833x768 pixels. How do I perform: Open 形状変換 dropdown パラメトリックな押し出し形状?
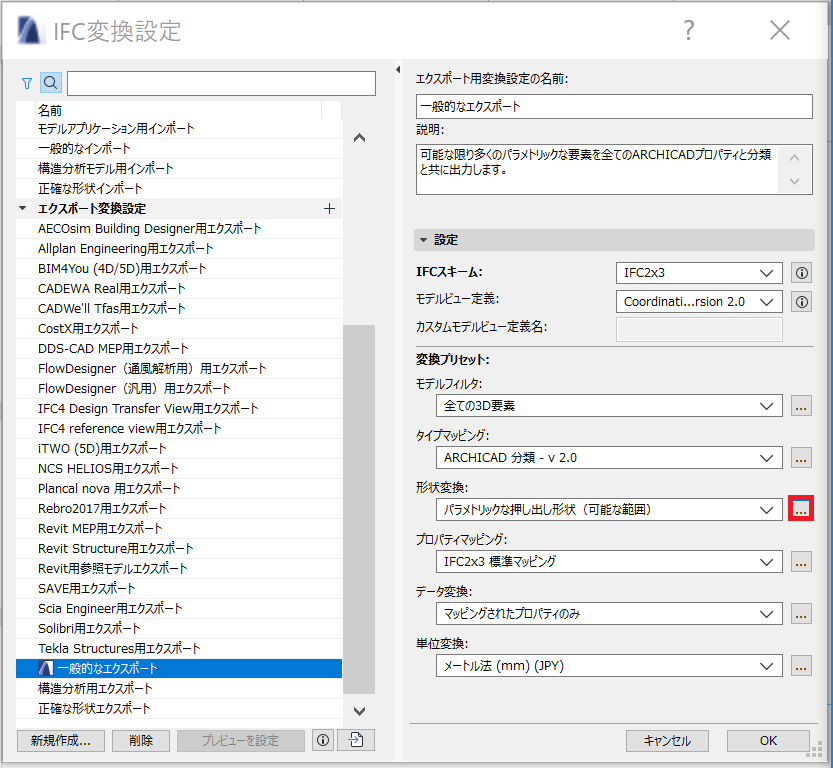(x=609, y=510)
